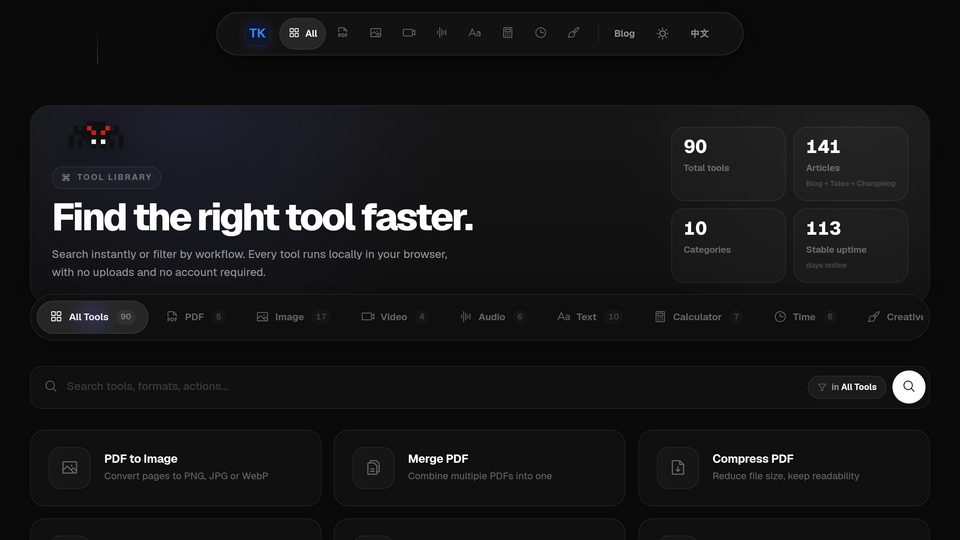Click the pixel spider mascot image

pyautogui.click(x=96, y=136)
